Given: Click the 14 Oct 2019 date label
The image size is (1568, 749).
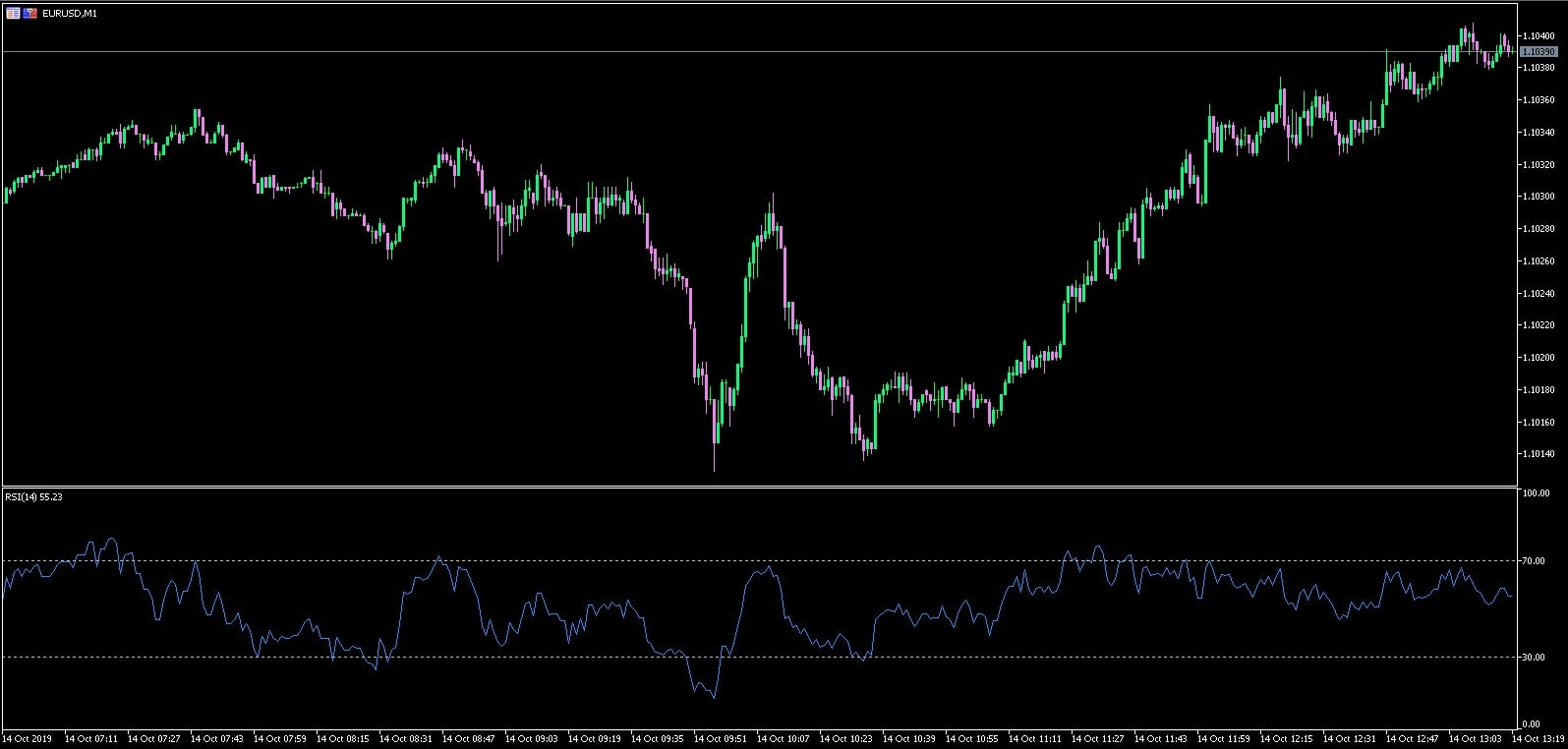Looking at the screenshot, I should pyautogui.click(x=28, y=738).
